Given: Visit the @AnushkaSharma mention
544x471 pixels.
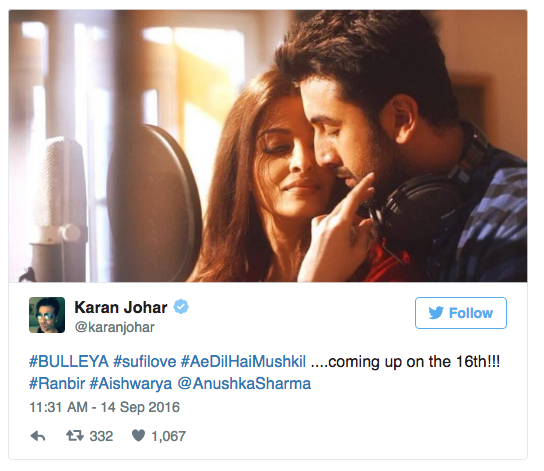Looking at the screenshot, I should 244,384.
